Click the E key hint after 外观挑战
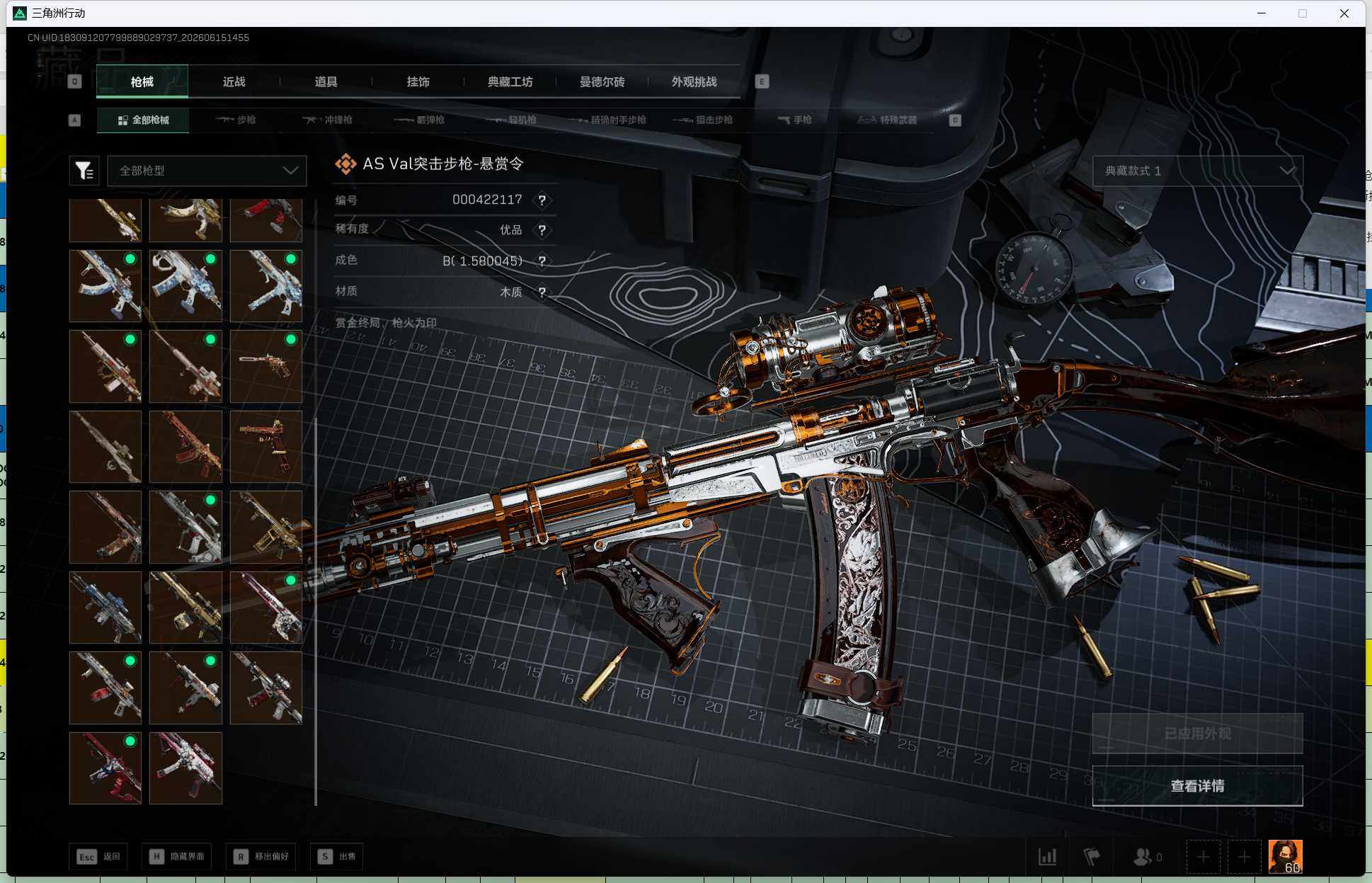Viewport: 1372px width, 883px height. coord(762,82)
